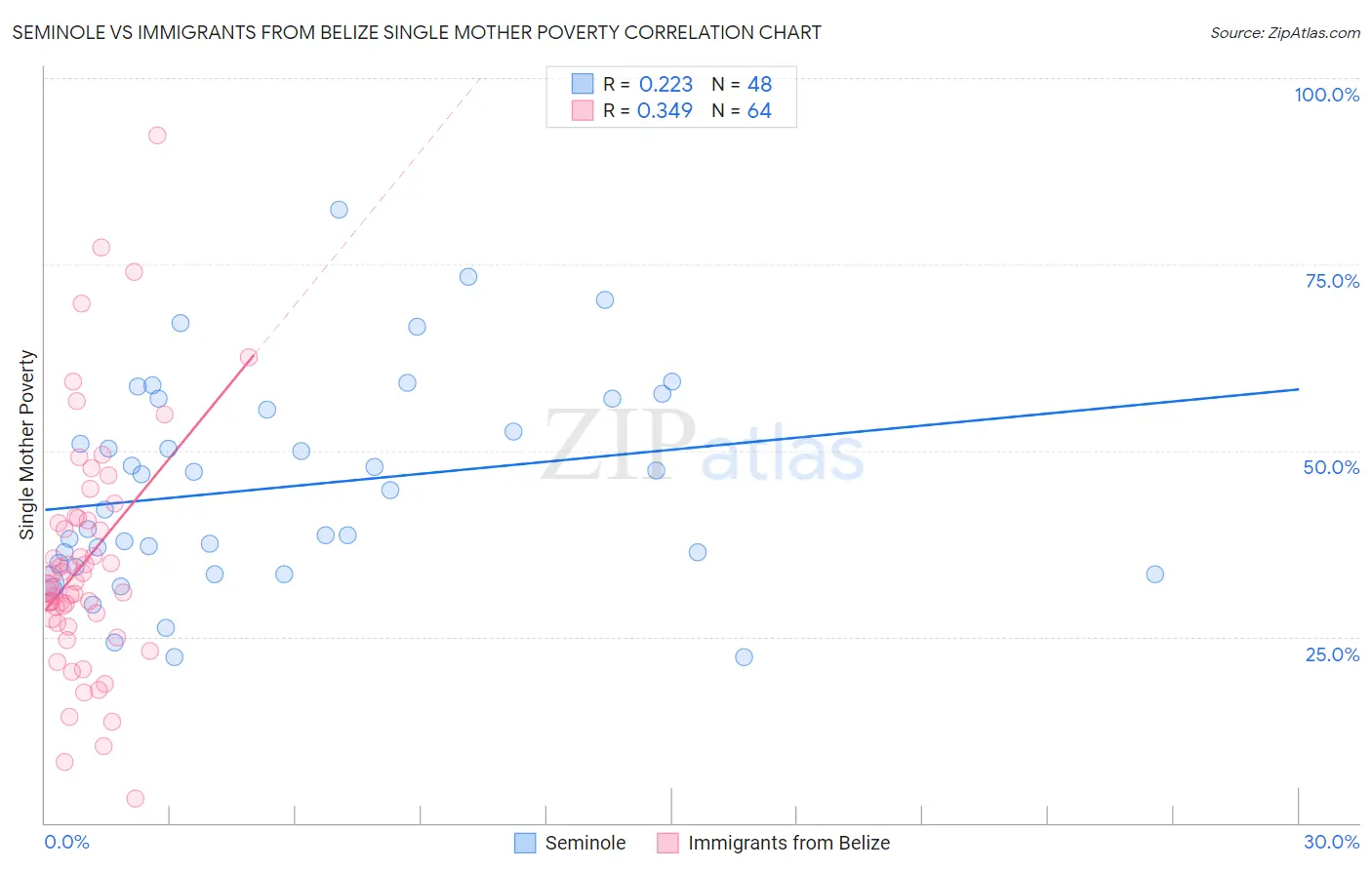Click the Seminole legend color swatch at bottom
The height and width of the screenshot is (870, 1372).
click(525, 843)
